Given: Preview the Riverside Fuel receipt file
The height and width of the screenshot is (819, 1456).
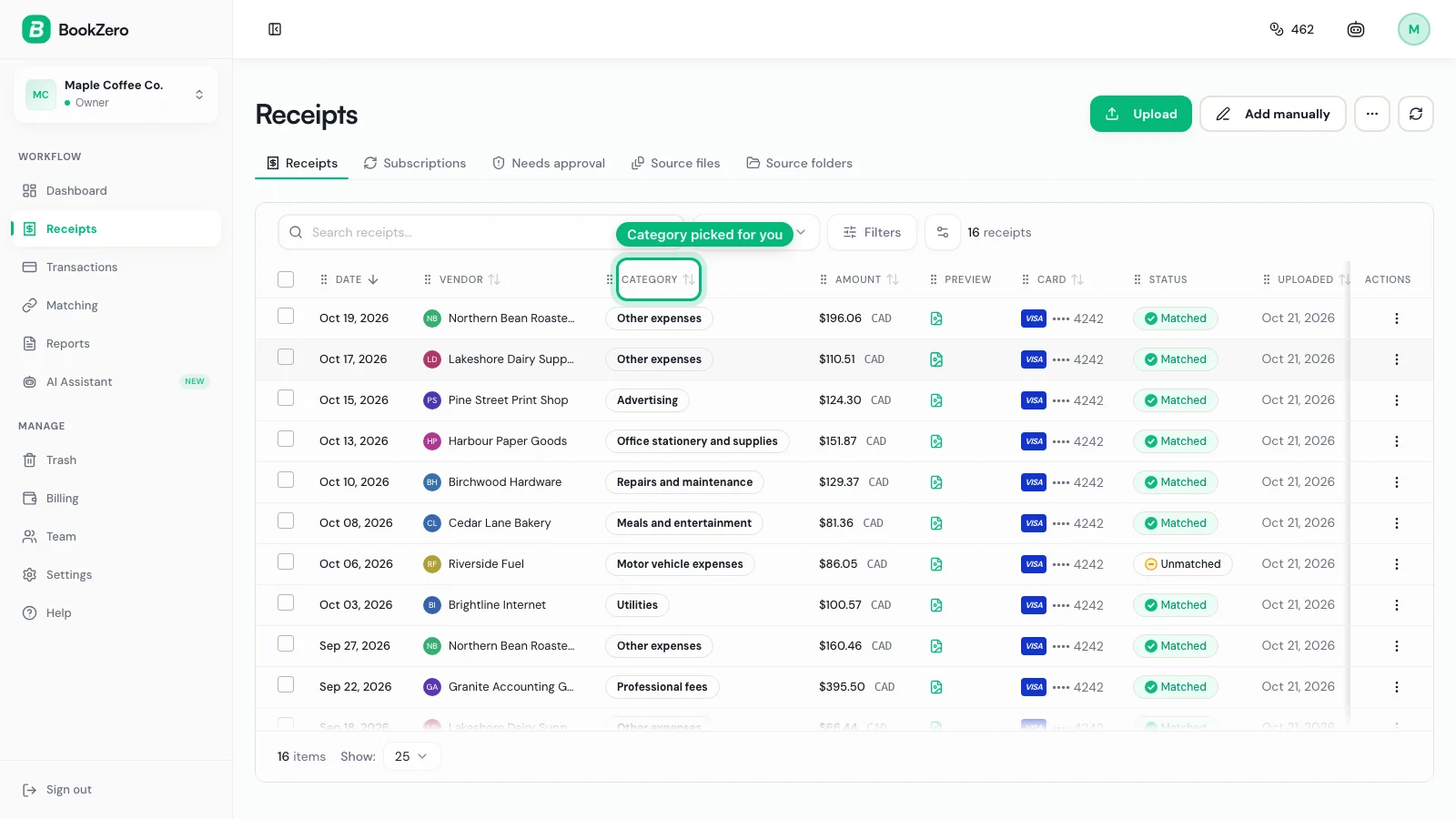Looking at the screenshot, I should tap(936, 564).
